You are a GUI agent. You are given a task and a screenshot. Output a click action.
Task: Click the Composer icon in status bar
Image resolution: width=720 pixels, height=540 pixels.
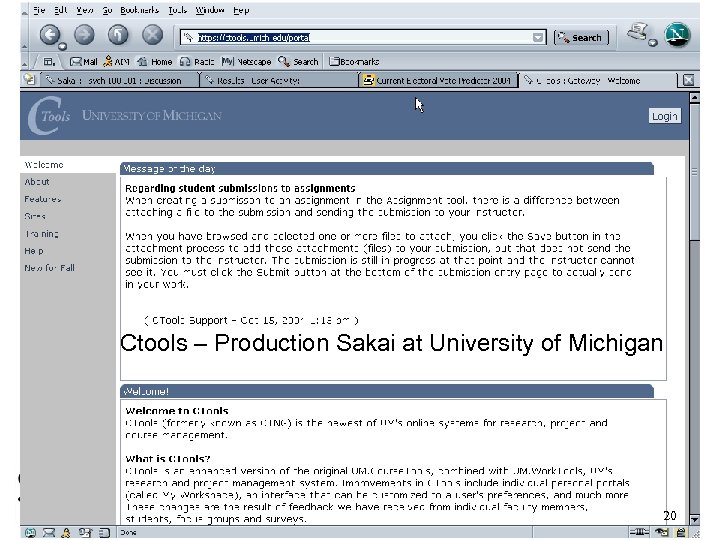[x=85, y=533]
